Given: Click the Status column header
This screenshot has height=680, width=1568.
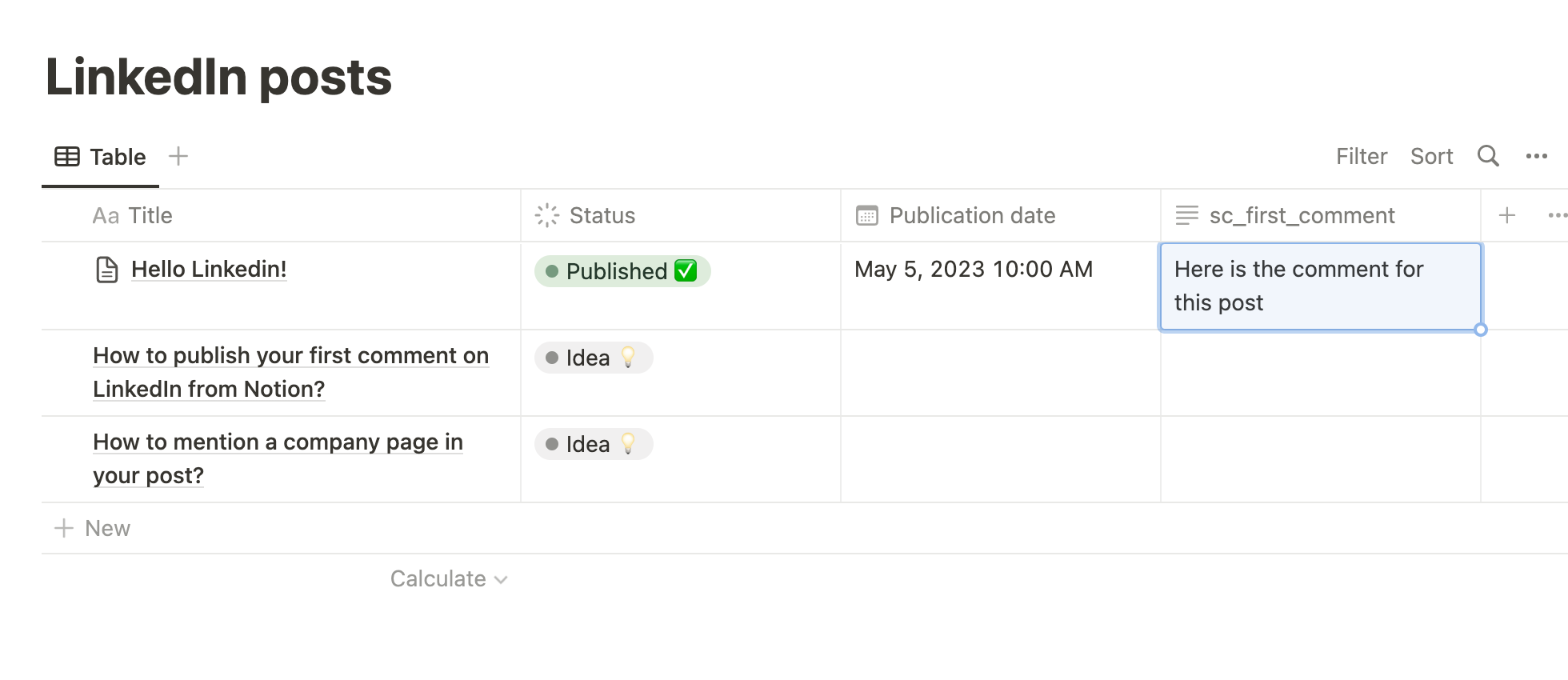Looking at the screenshot, I should (x=602, y=216).
